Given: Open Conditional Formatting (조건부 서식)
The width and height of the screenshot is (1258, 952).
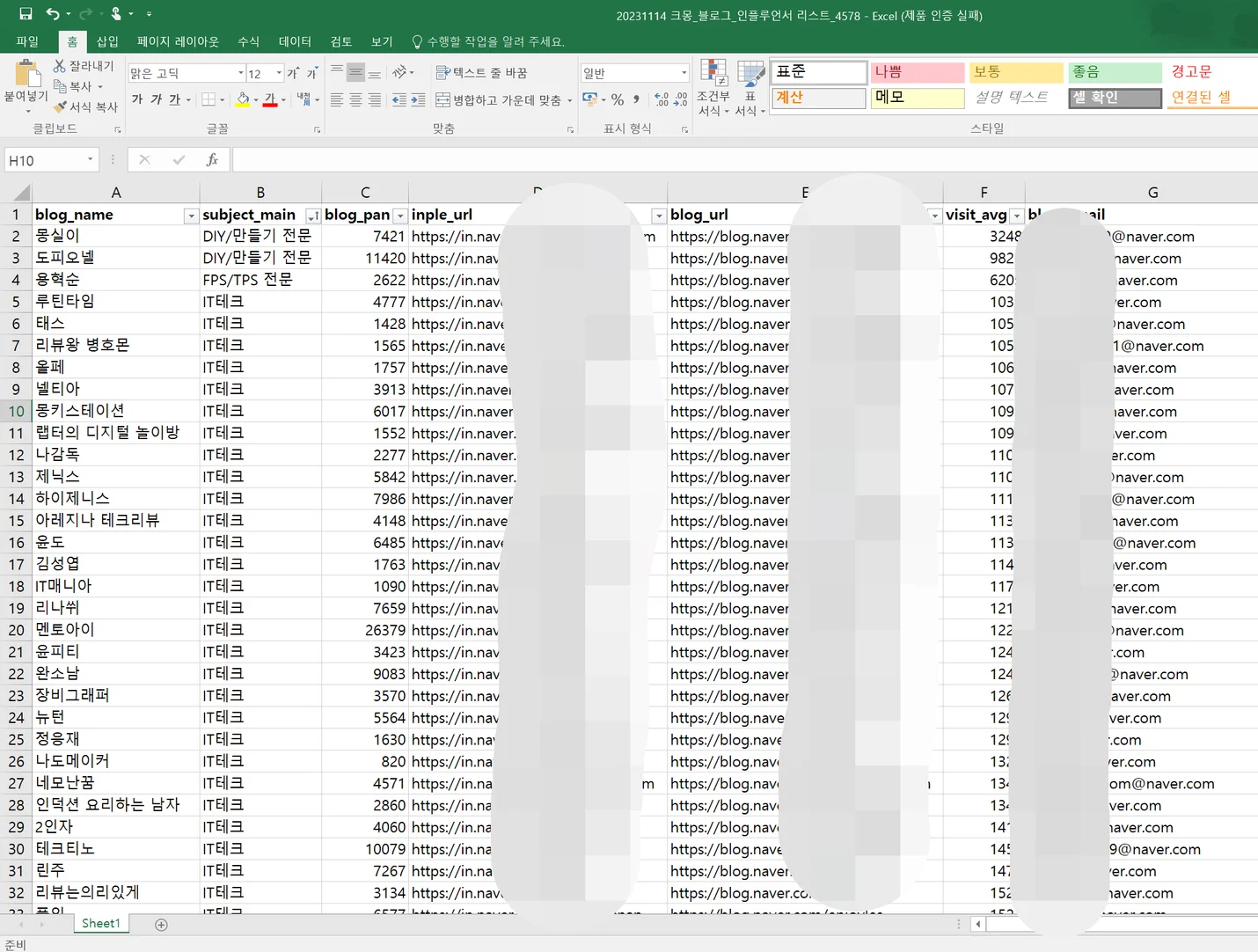Looking at the screenshot, I should 713,88.
